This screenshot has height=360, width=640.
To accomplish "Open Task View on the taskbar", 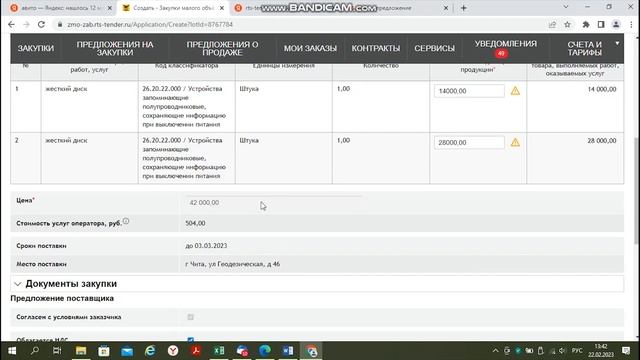I will coord(57,351).
